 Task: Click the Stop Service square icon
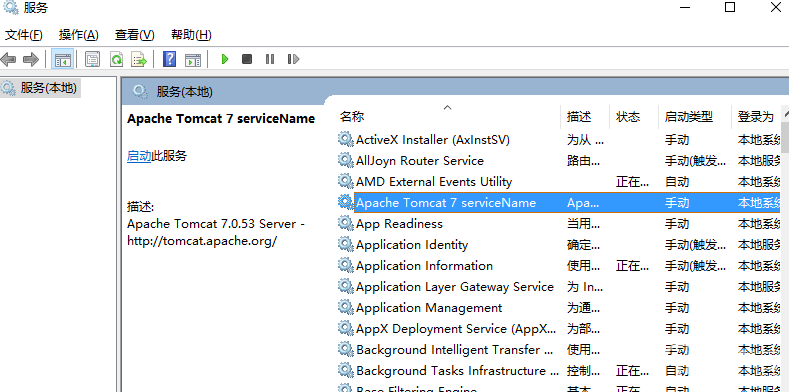click(x=247, y=59)
